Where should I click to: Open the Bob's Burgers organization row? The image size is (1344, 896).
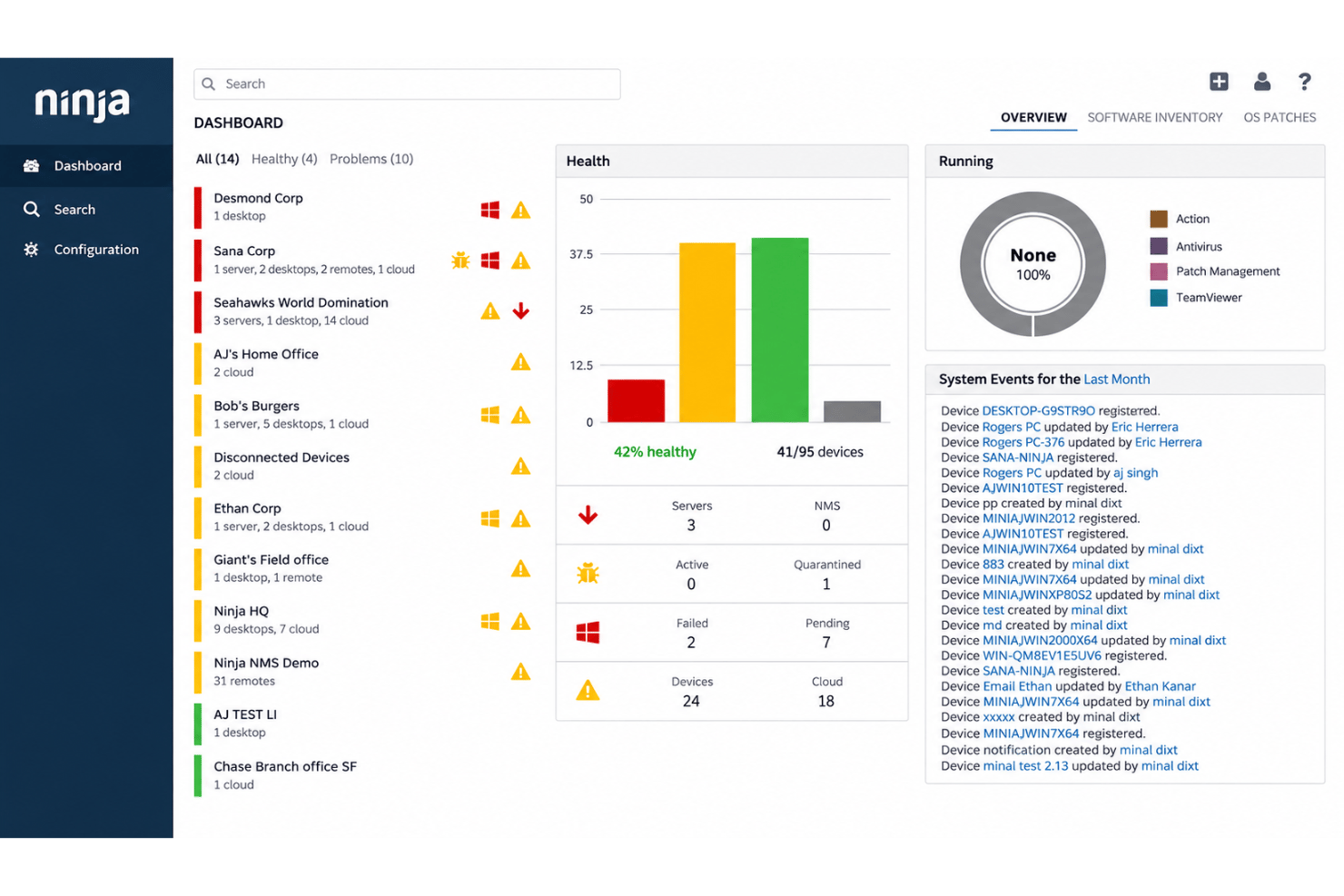pyautogui.click(x=365, y=415)
